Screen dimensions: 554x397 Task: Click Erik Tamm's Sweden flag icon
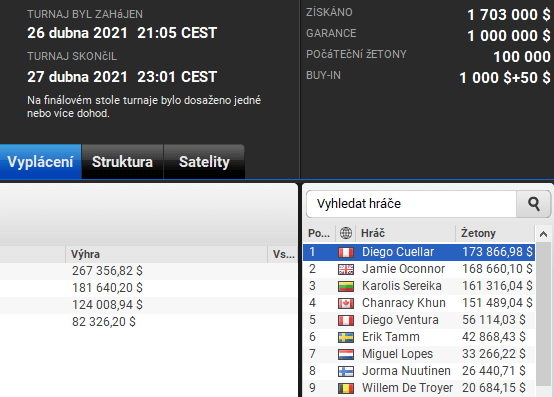[346, 337]
